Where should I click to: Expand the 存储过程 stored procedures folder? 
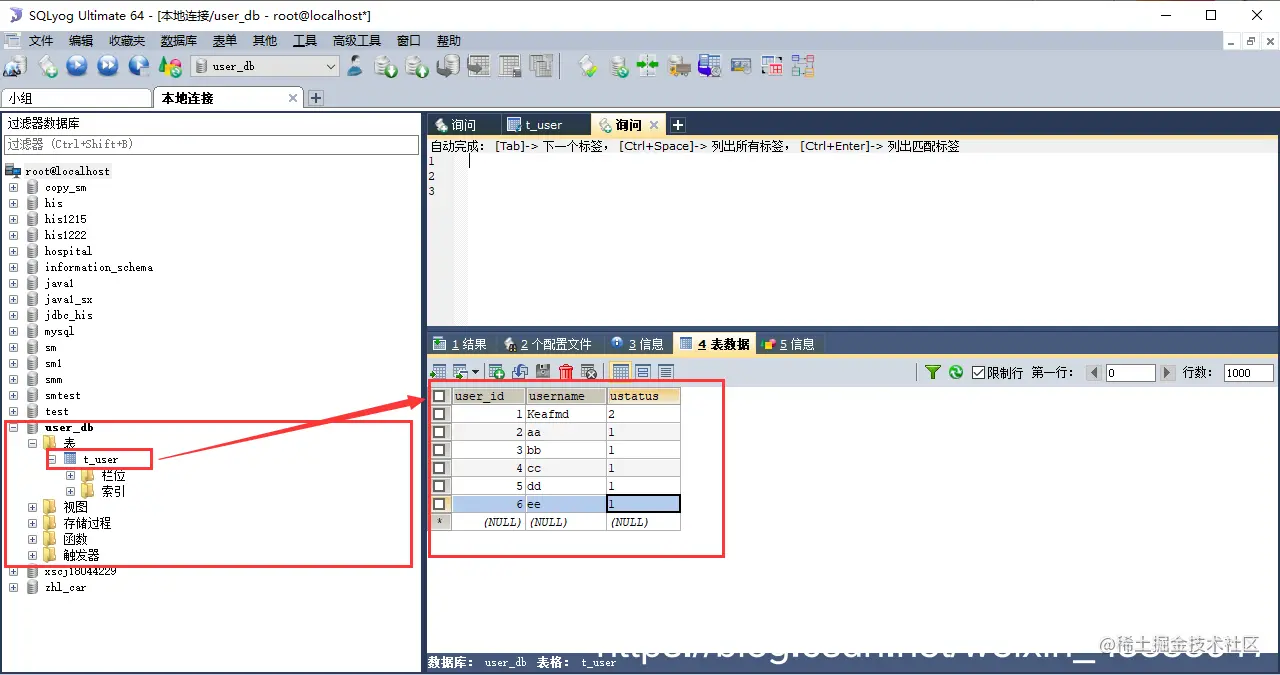33,523
